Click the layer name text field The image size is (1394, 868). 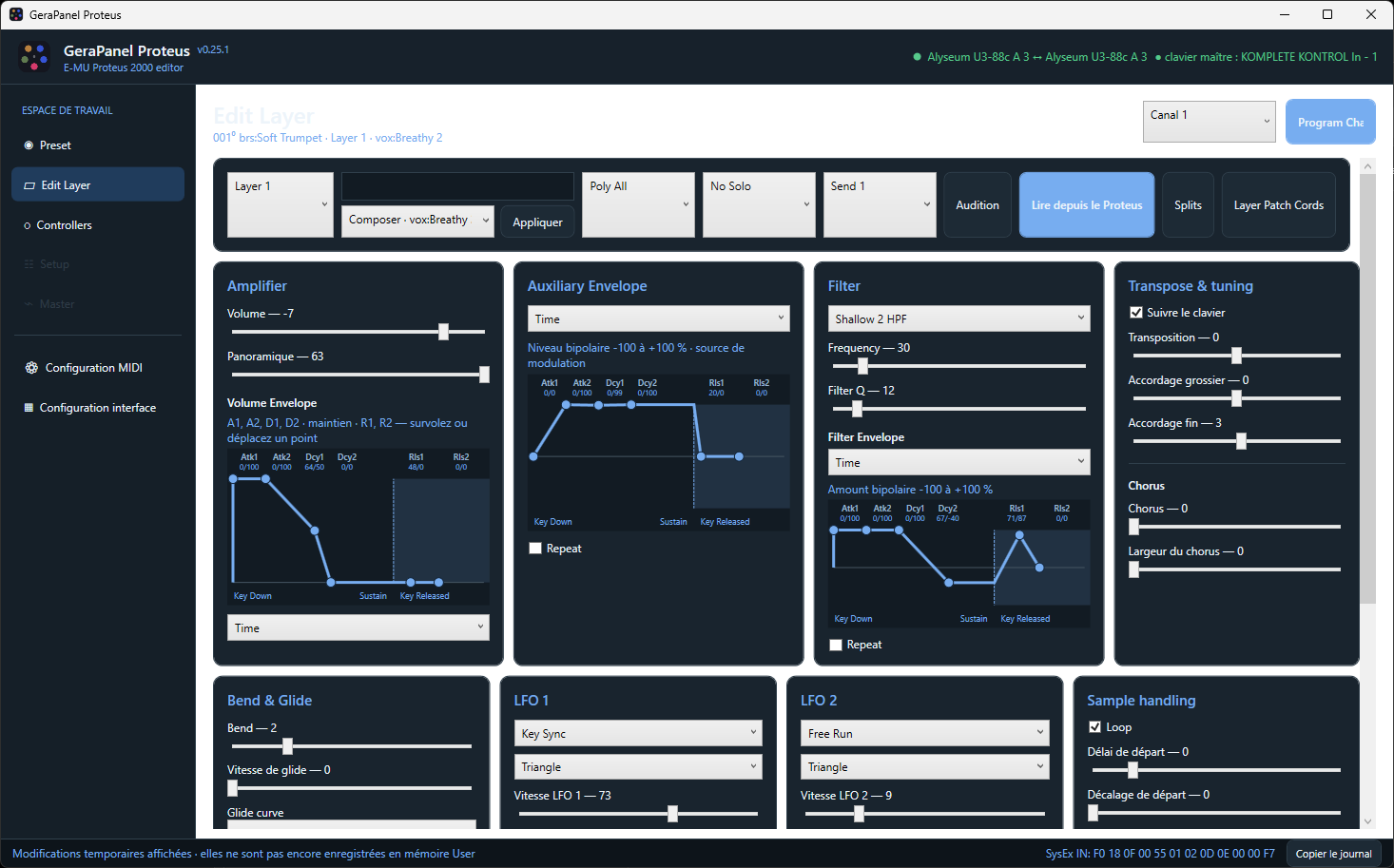coord(457,186)
